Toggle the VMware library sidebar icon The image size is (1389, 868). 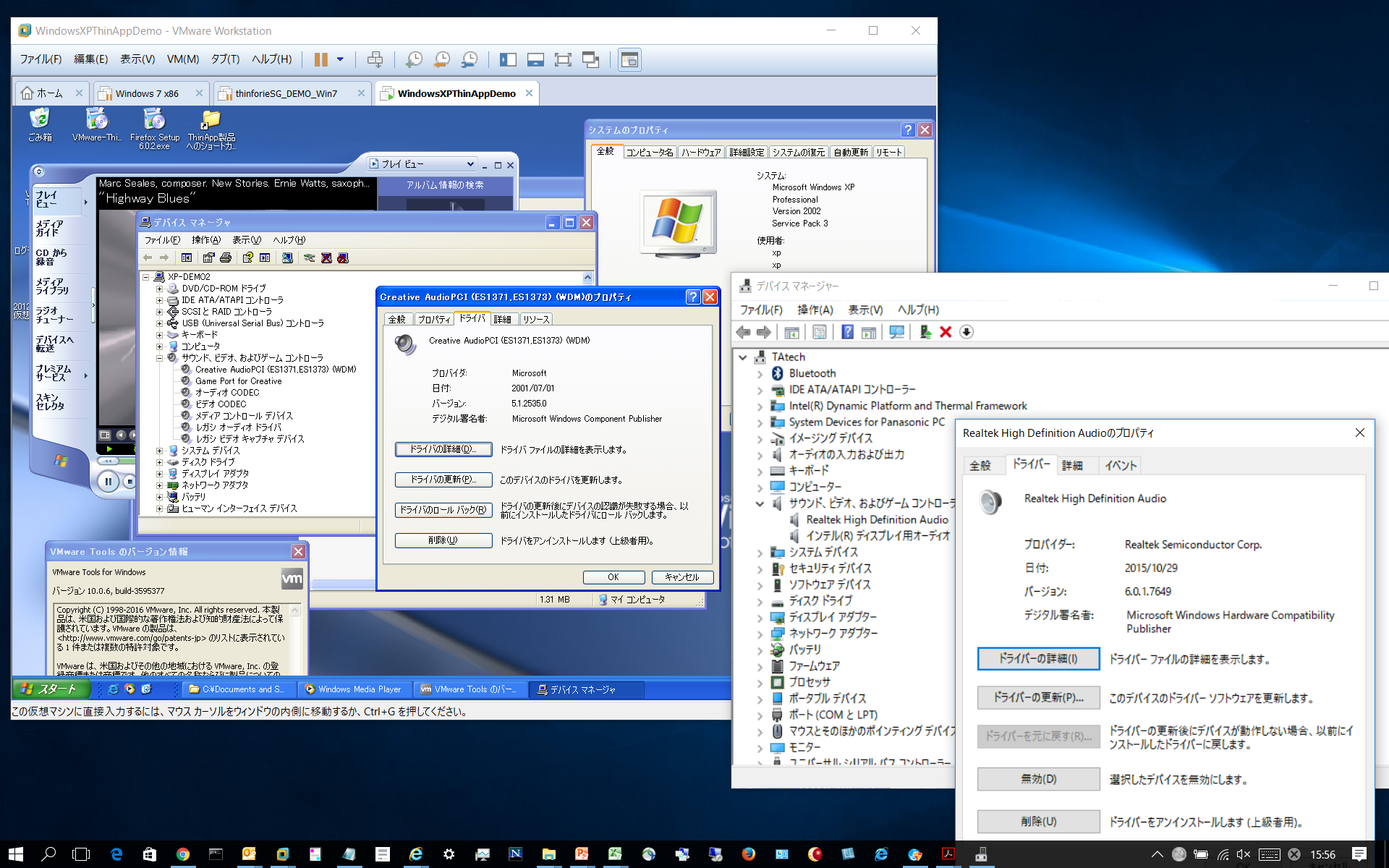click(508, 60)
